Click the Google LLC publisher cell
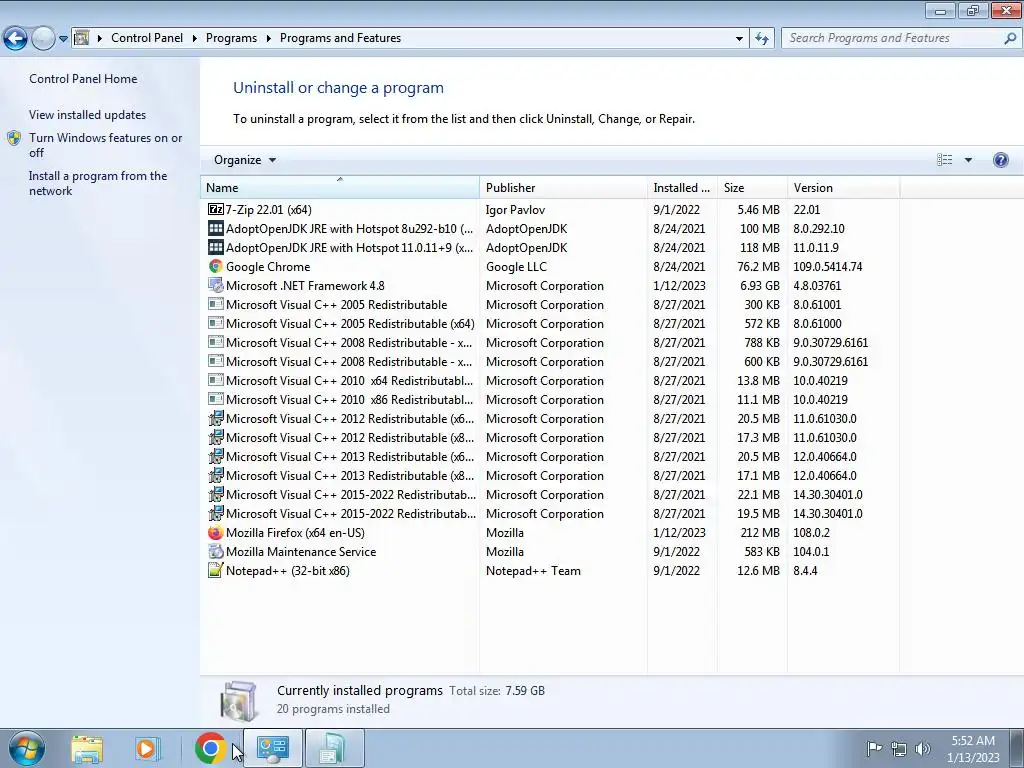Viewport: 1024px width, 768px height. [x=516, y=266]
